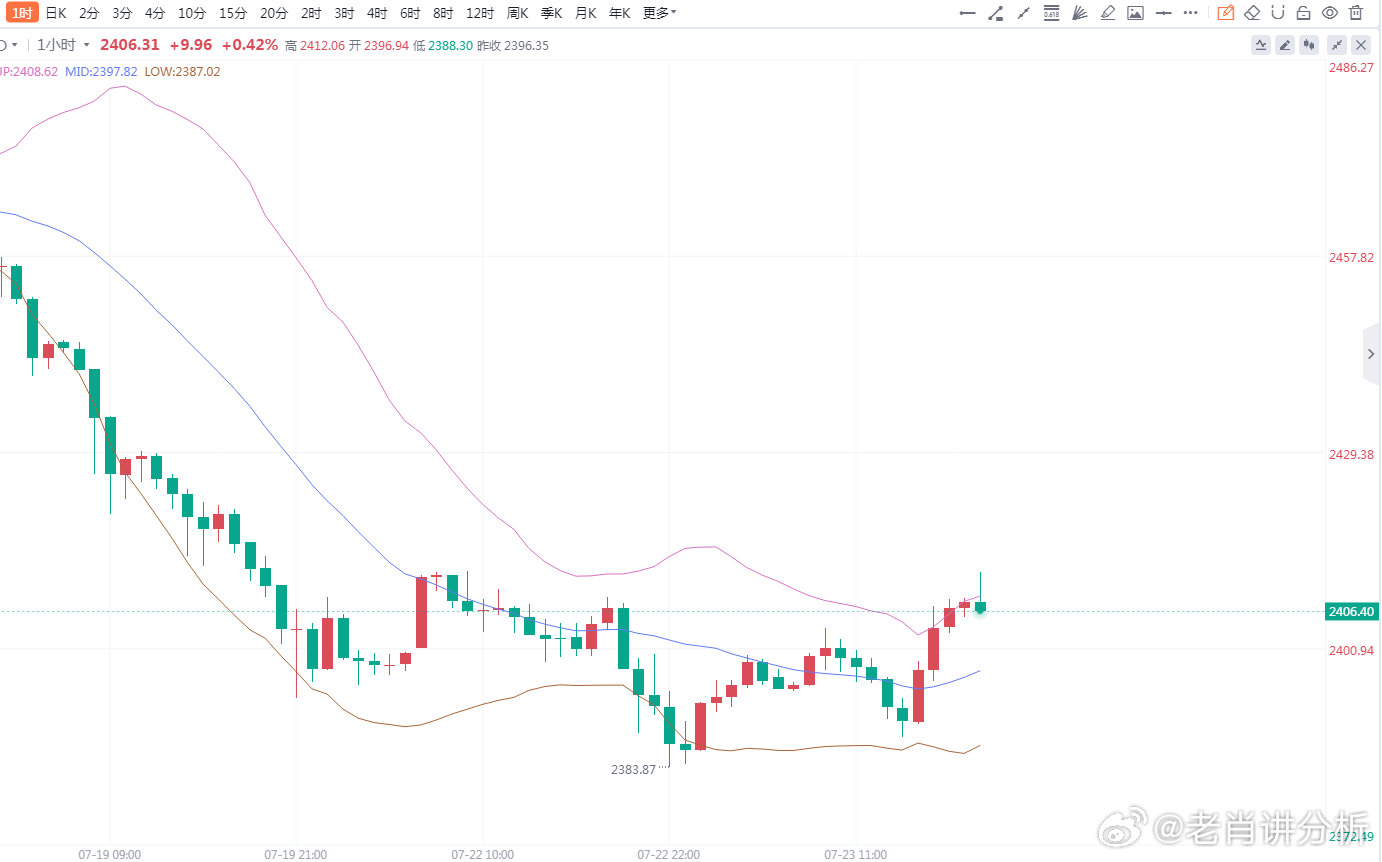This screenshot has width=1382, height=862.
Task: Open the 1小时 period dropdown
Action: point(64,45)
